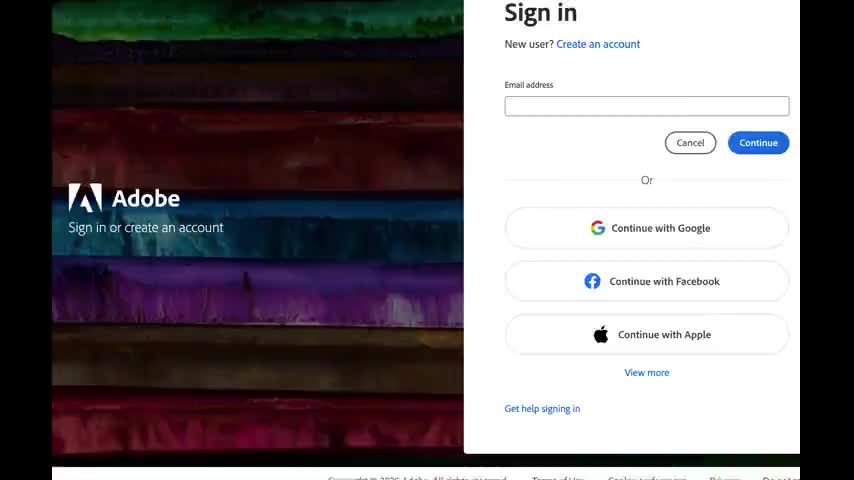Screen dimensions: 854x480
Task: Open the Create an account link
Action: coord(598,44)
